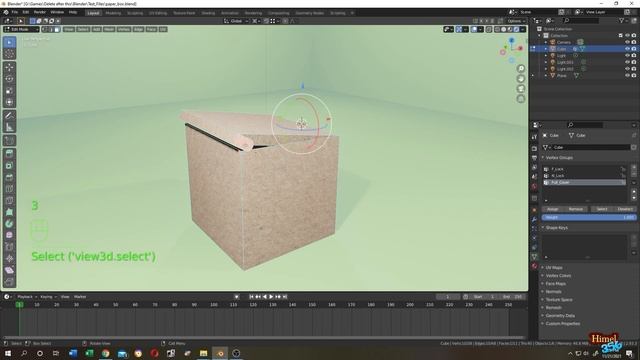Toggle the camera view gizmo
Image resolution: width=640 pixels, height=360 pixels.
521,89
